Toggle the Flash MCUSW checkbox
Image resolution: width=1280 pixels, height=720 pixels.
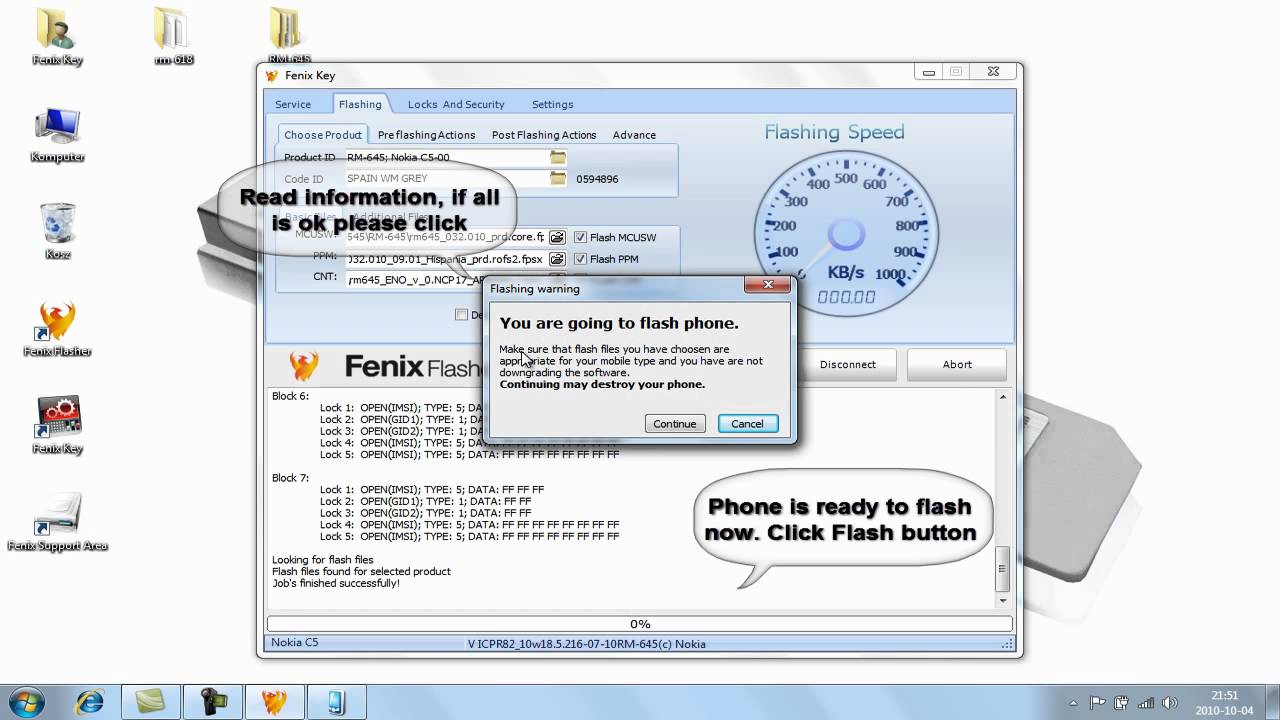pyautogui.click(x=580, y=237)
